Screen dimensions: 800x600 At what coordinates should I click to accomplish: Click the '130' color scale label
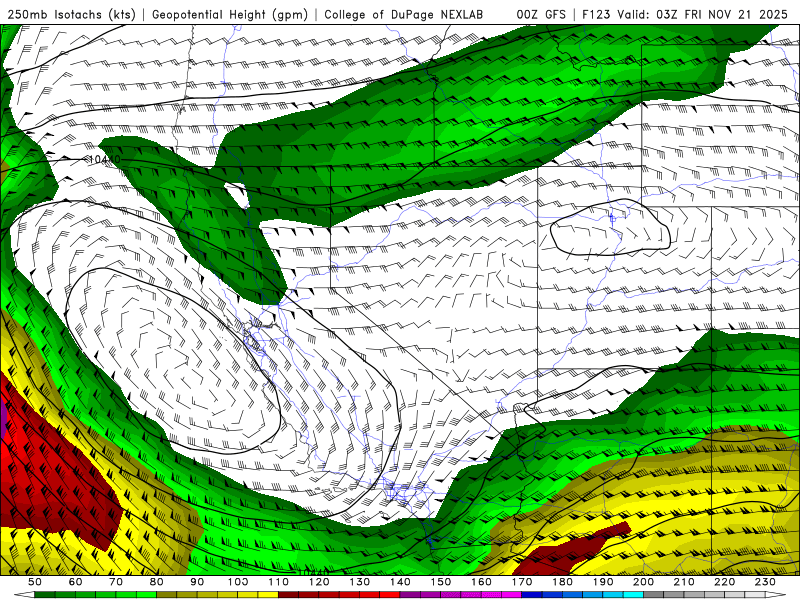(359, 582)
